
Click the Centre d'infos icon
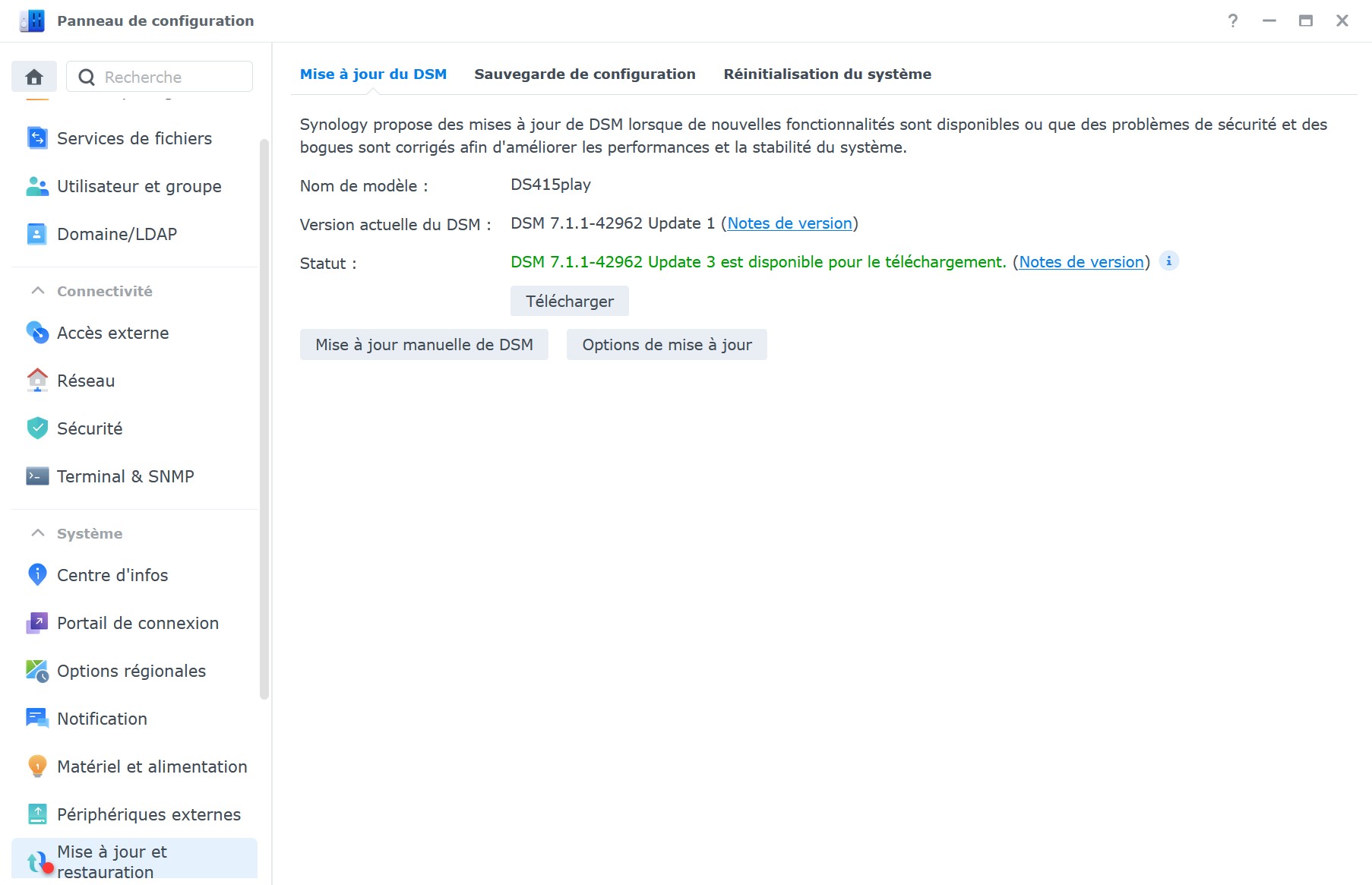point(37,575)
